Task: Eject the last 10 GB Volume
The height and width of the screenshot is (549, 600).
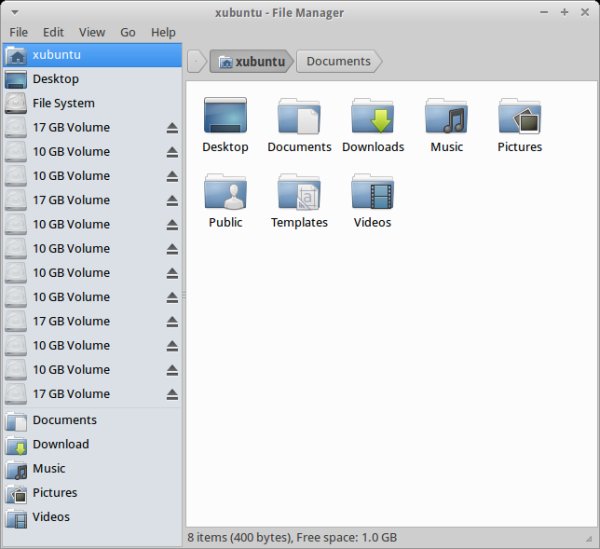Action: 172,370
